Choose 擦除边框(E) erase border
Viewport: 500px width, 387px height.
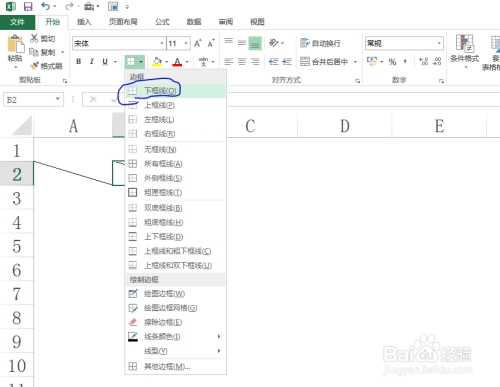pos(176,322)
